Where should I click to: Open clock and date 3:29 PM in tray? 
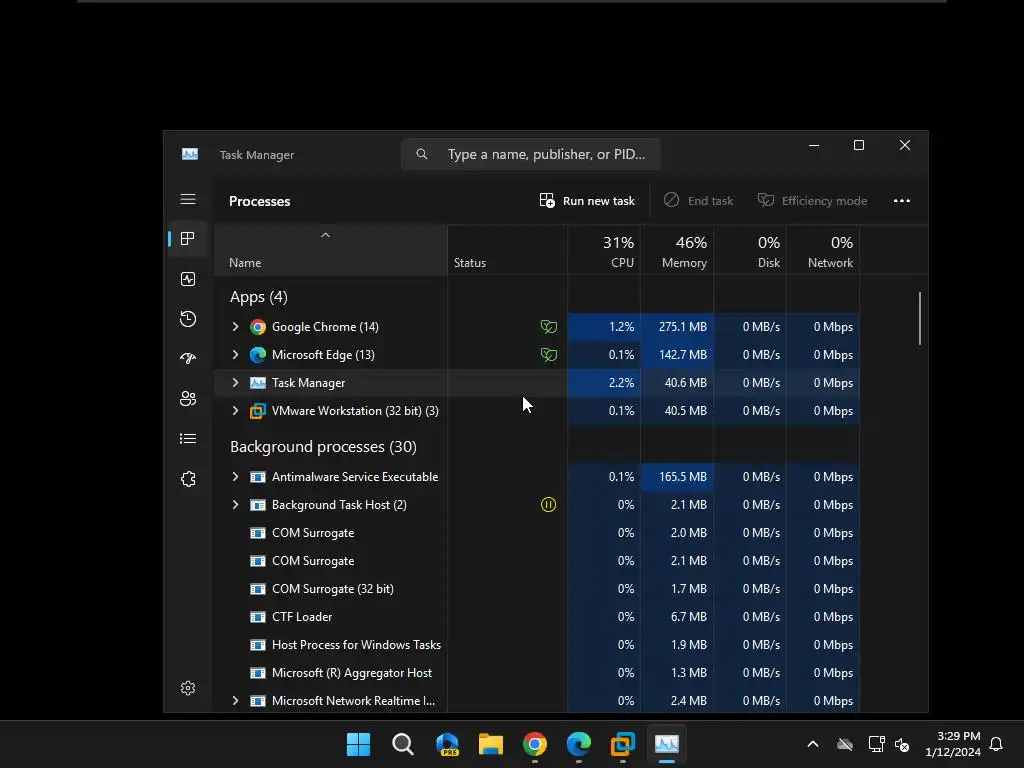point(953,744)
